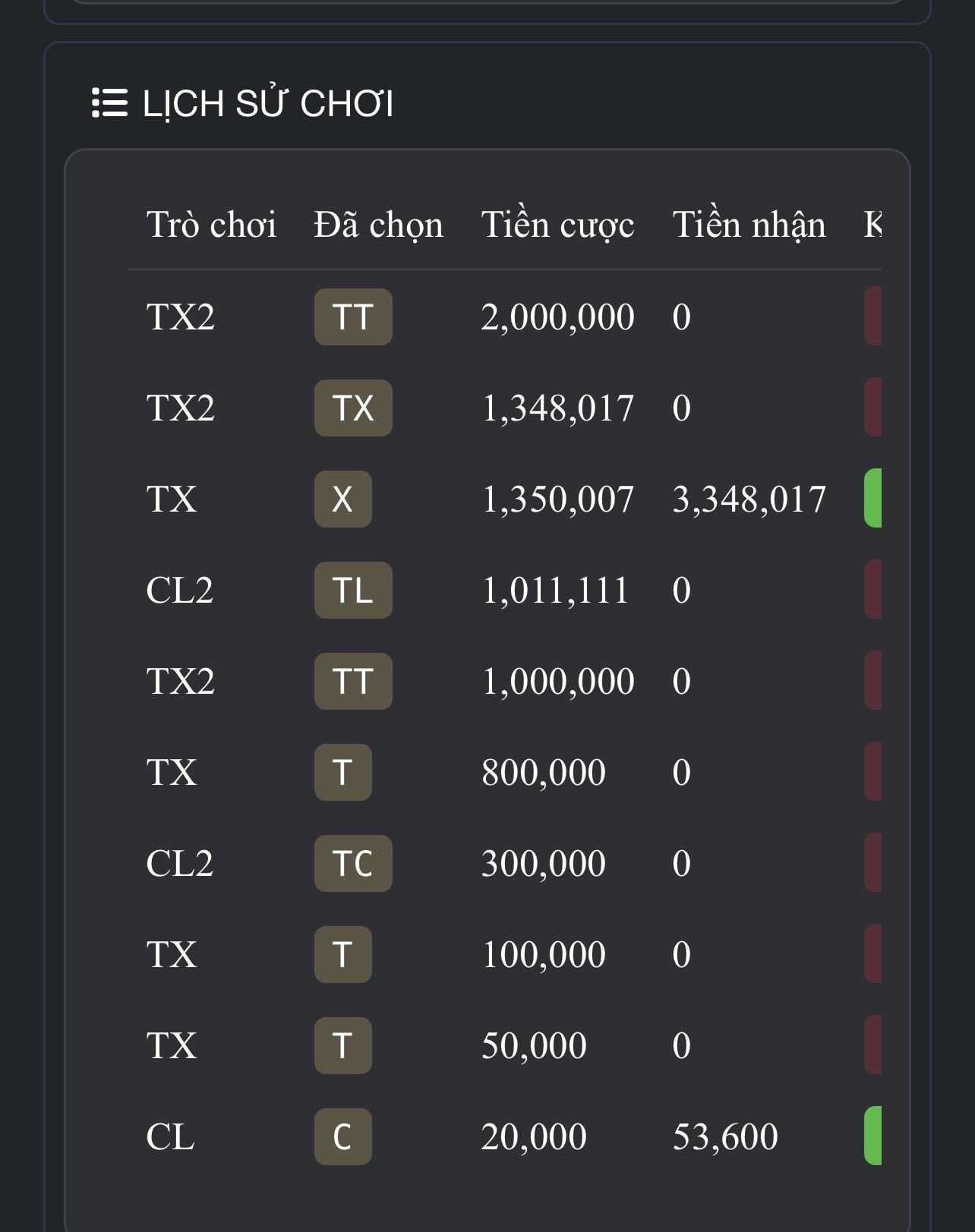Screen dimensions: 975x1232
Task: Select the TC badge in the 300,000 row
Action: [x=353, y=863]
